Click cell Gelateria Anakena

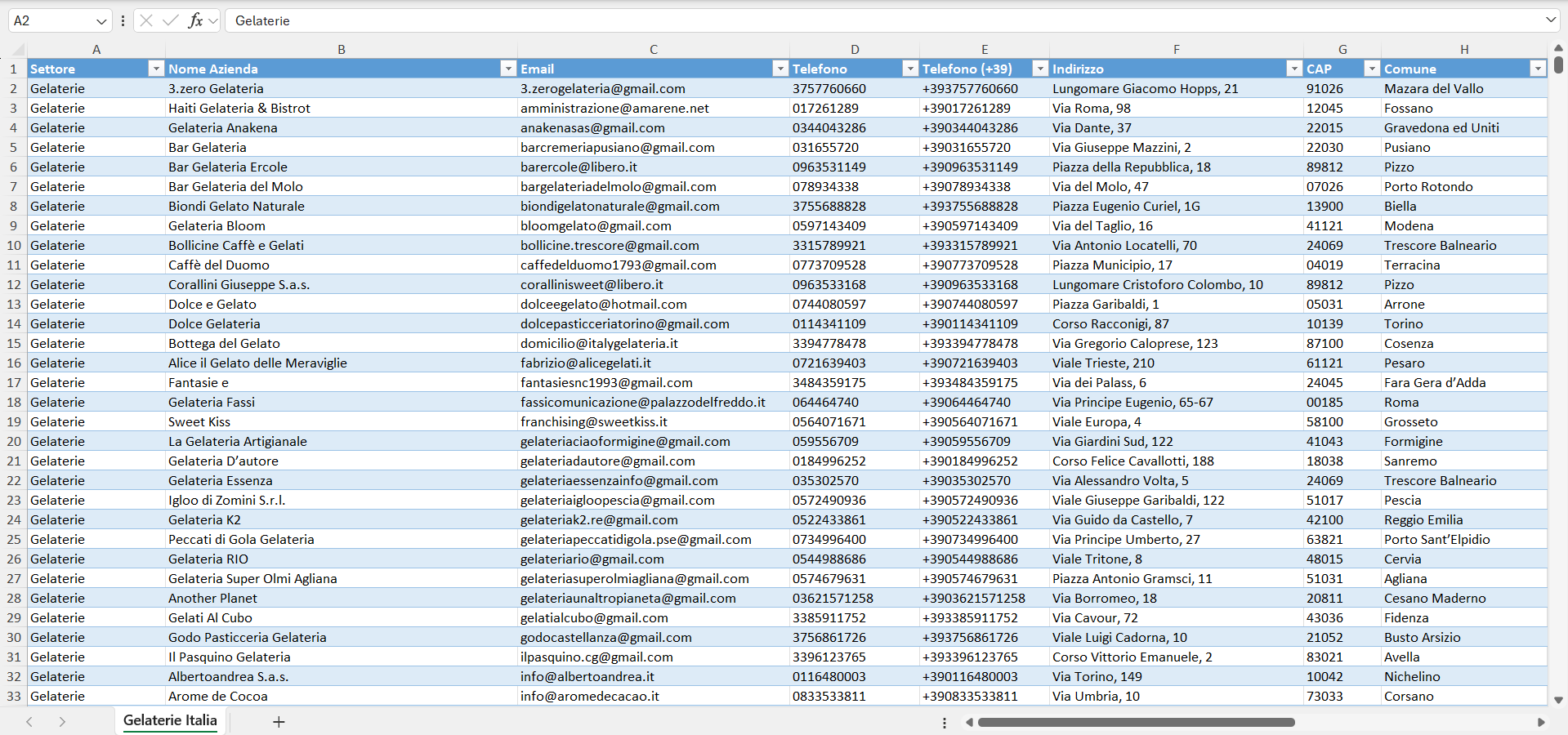(342, 127)
